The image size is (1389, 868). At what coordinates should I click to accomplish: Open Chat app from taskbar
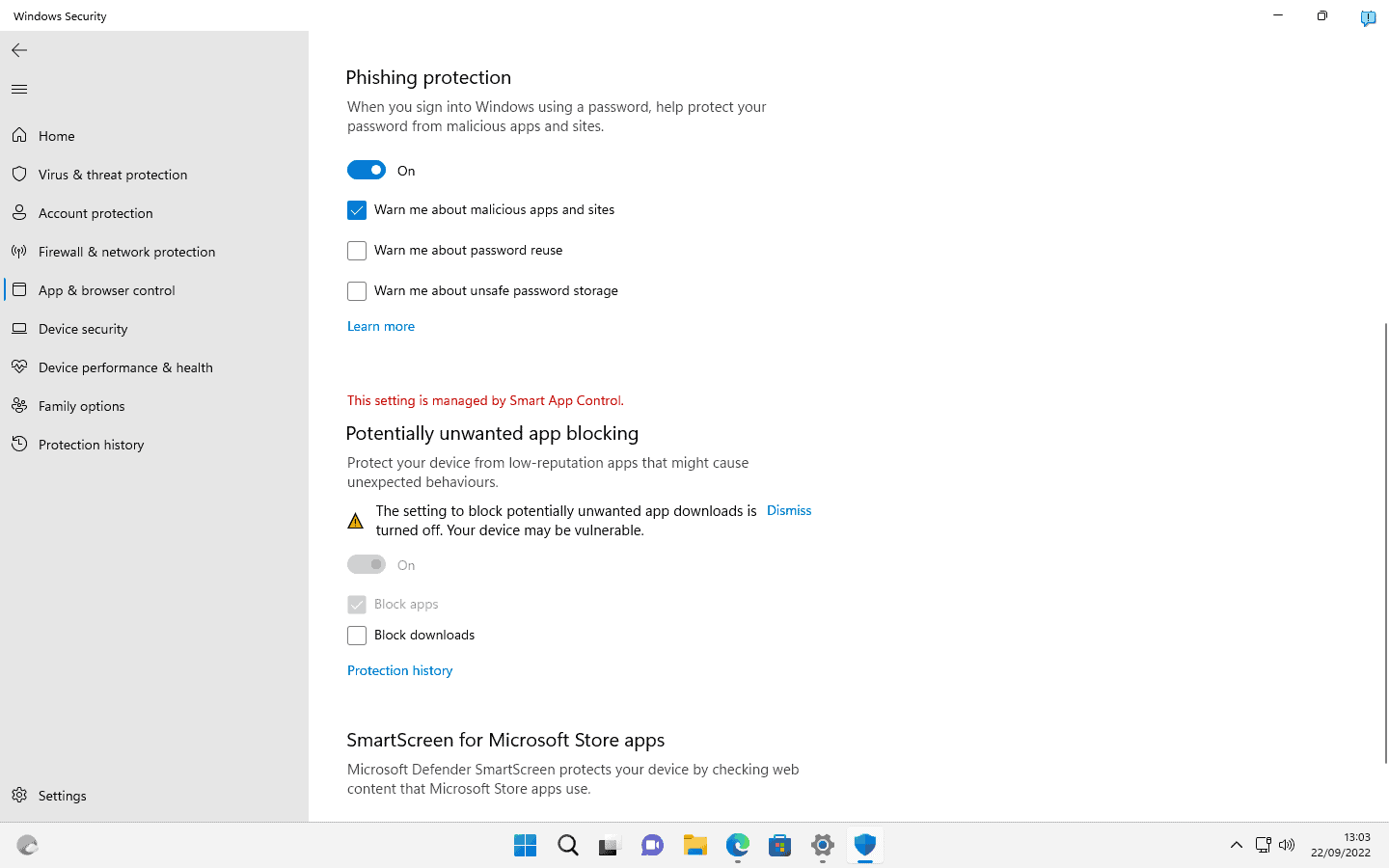click(x=652, y=846)
